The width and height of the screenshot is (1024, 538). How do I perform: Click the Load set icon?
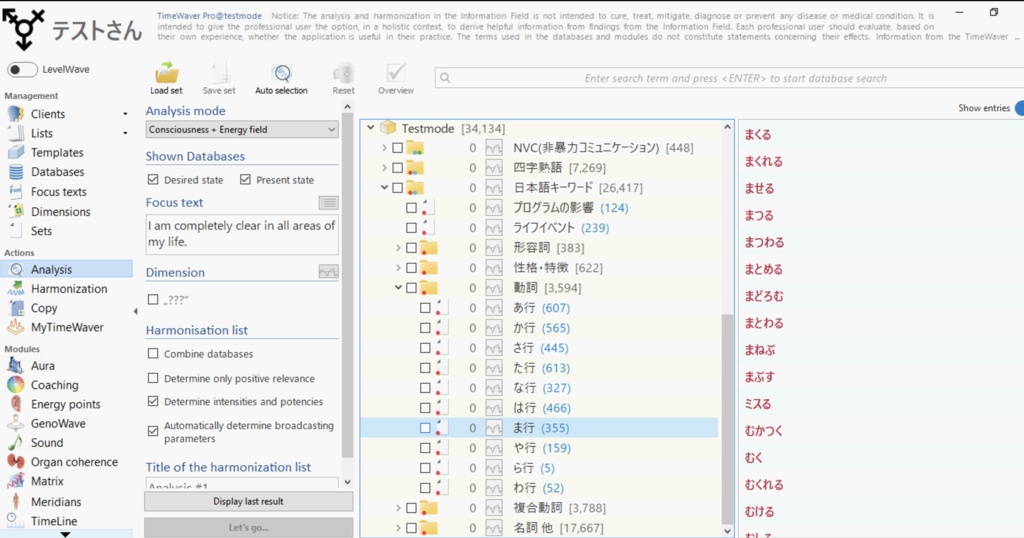(167, 72)
